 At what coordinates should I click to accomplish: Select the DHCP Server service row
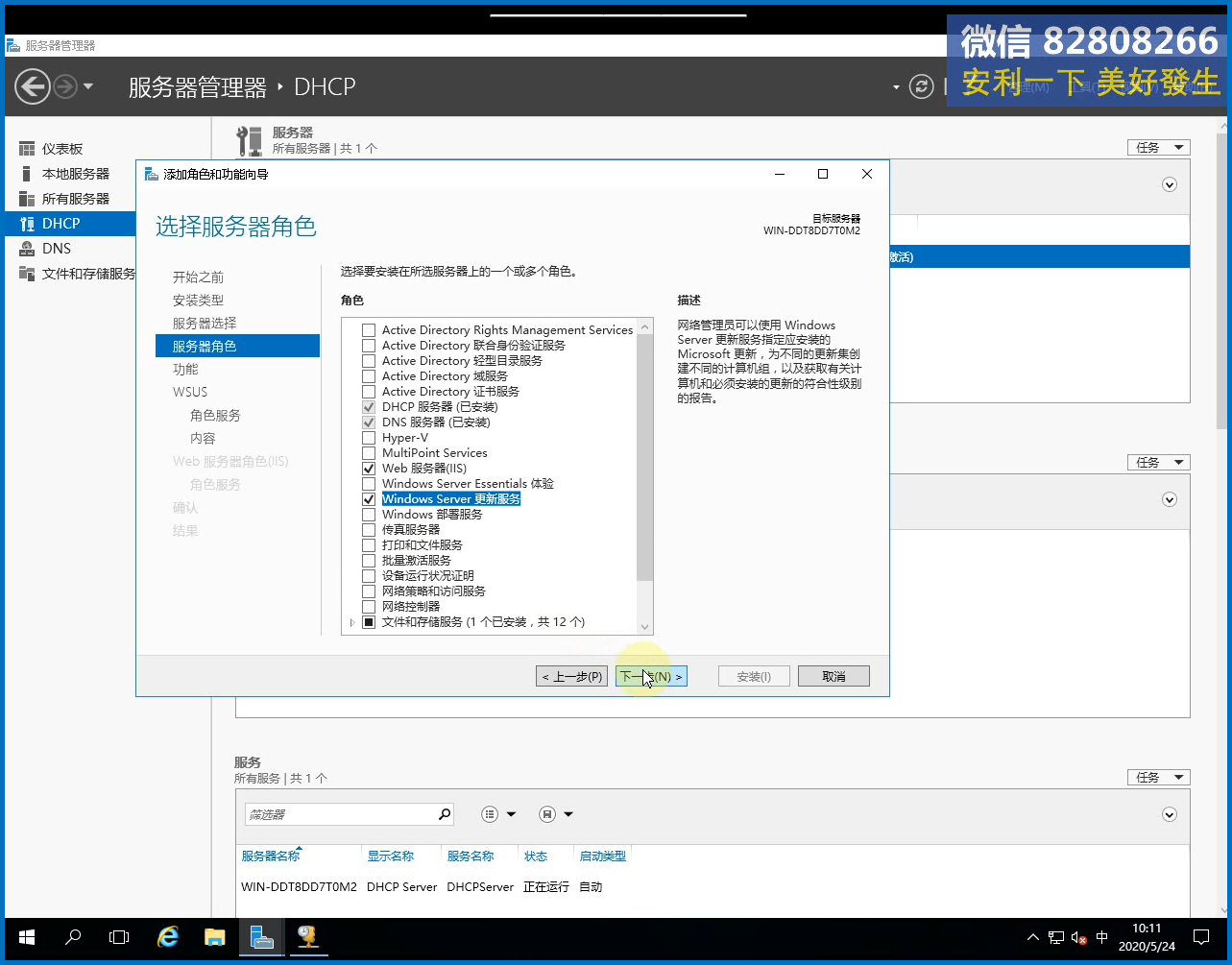click(711, 886)
